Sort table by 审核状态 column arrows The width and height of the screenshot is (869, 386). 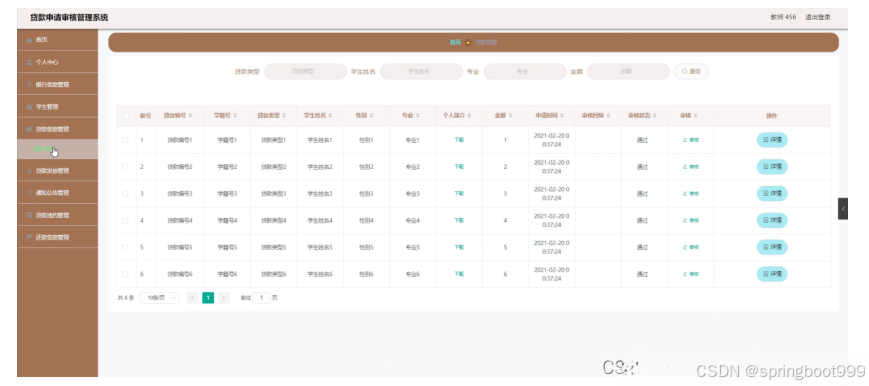pos(655,116)
